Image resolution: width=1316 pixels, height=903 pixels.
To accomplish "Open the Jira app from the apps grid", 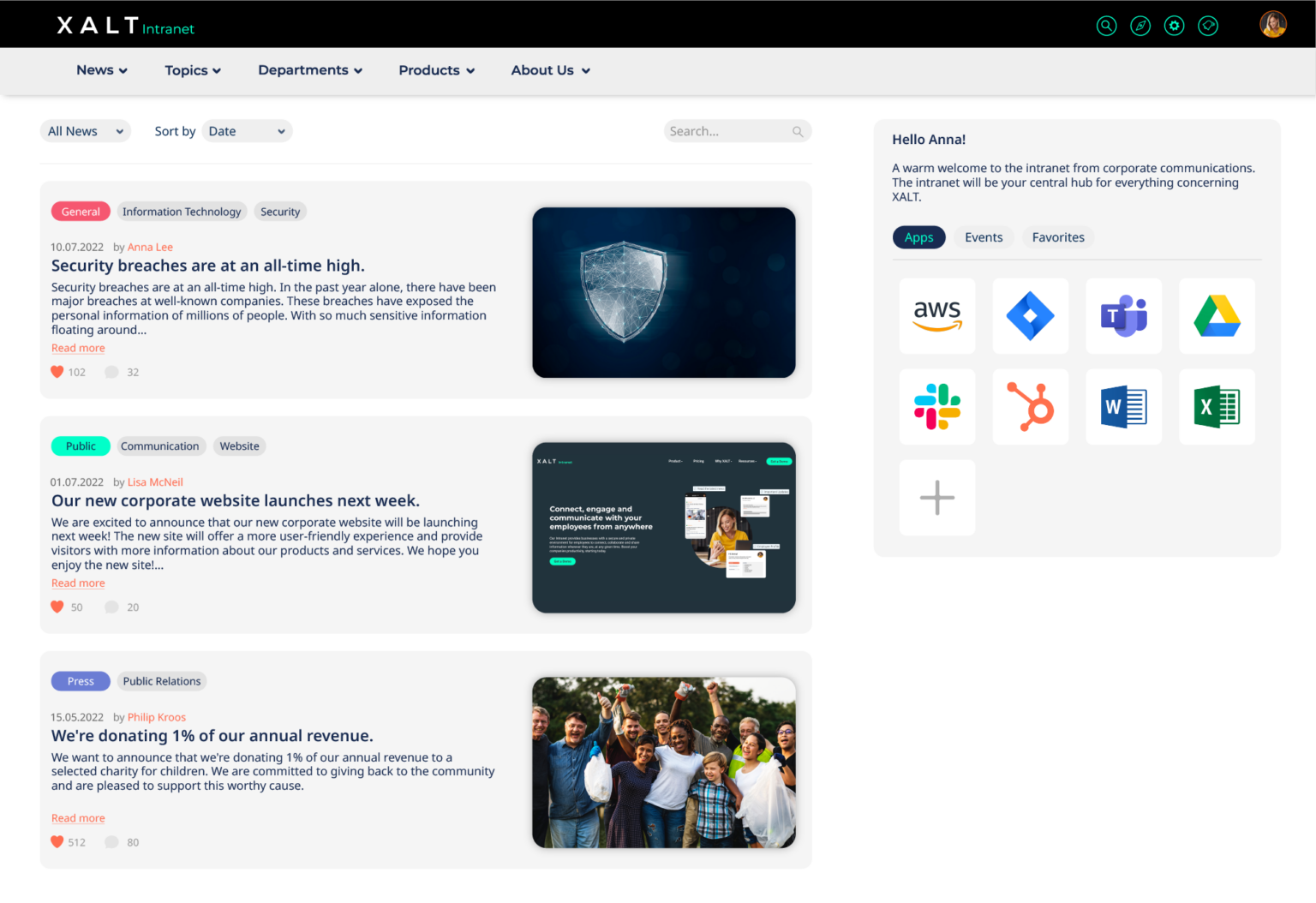I will [1030, 315].
